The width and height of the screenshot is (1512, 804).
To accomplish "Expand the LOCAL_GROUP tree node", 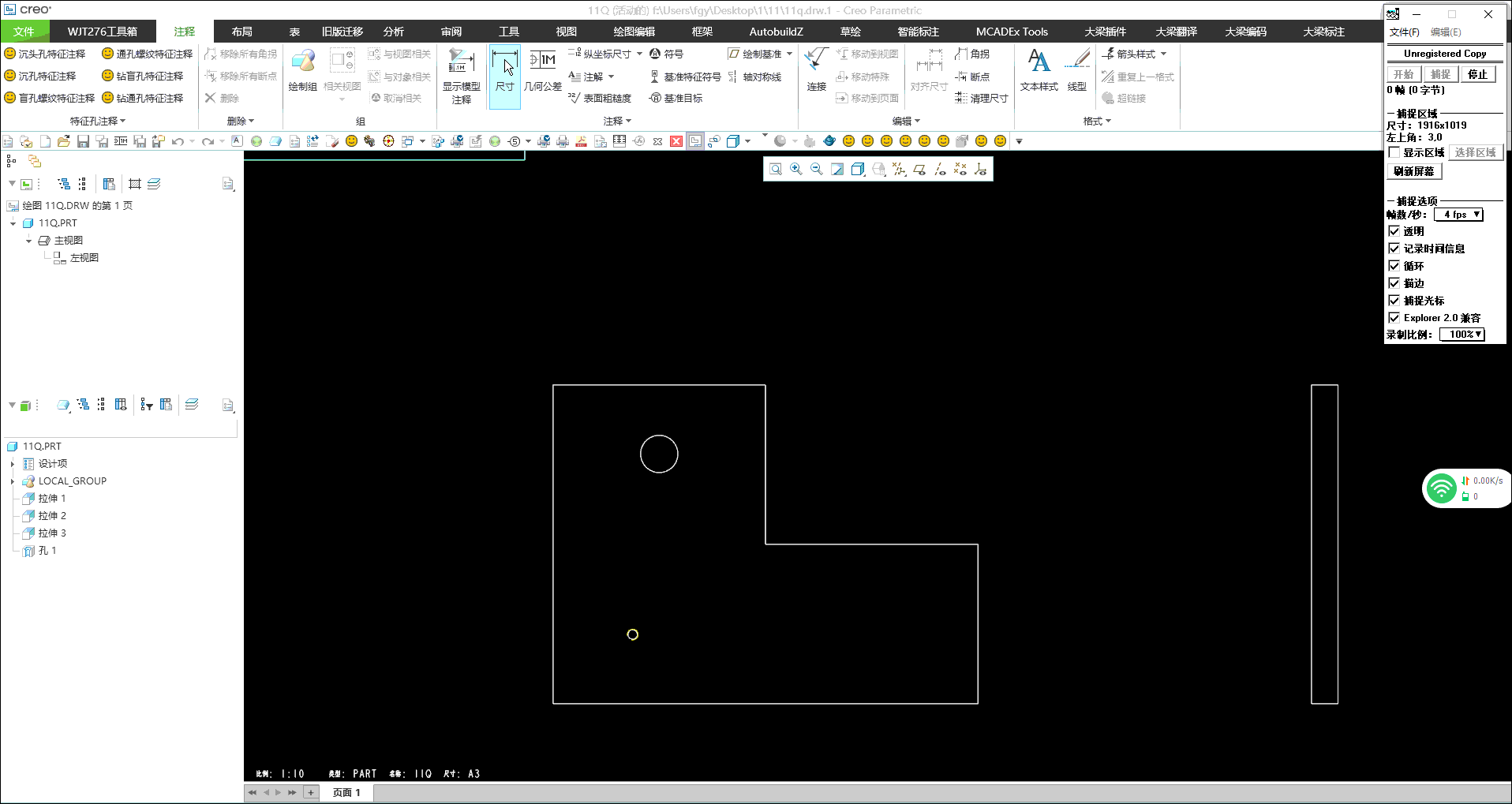I will click(13, 481).
